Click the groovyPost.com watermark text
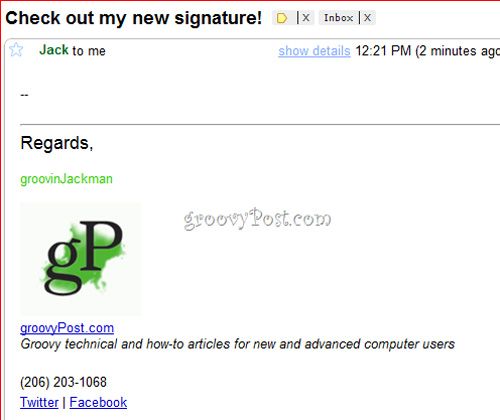This screenshot has height=420, width=500. pos(257,219)
